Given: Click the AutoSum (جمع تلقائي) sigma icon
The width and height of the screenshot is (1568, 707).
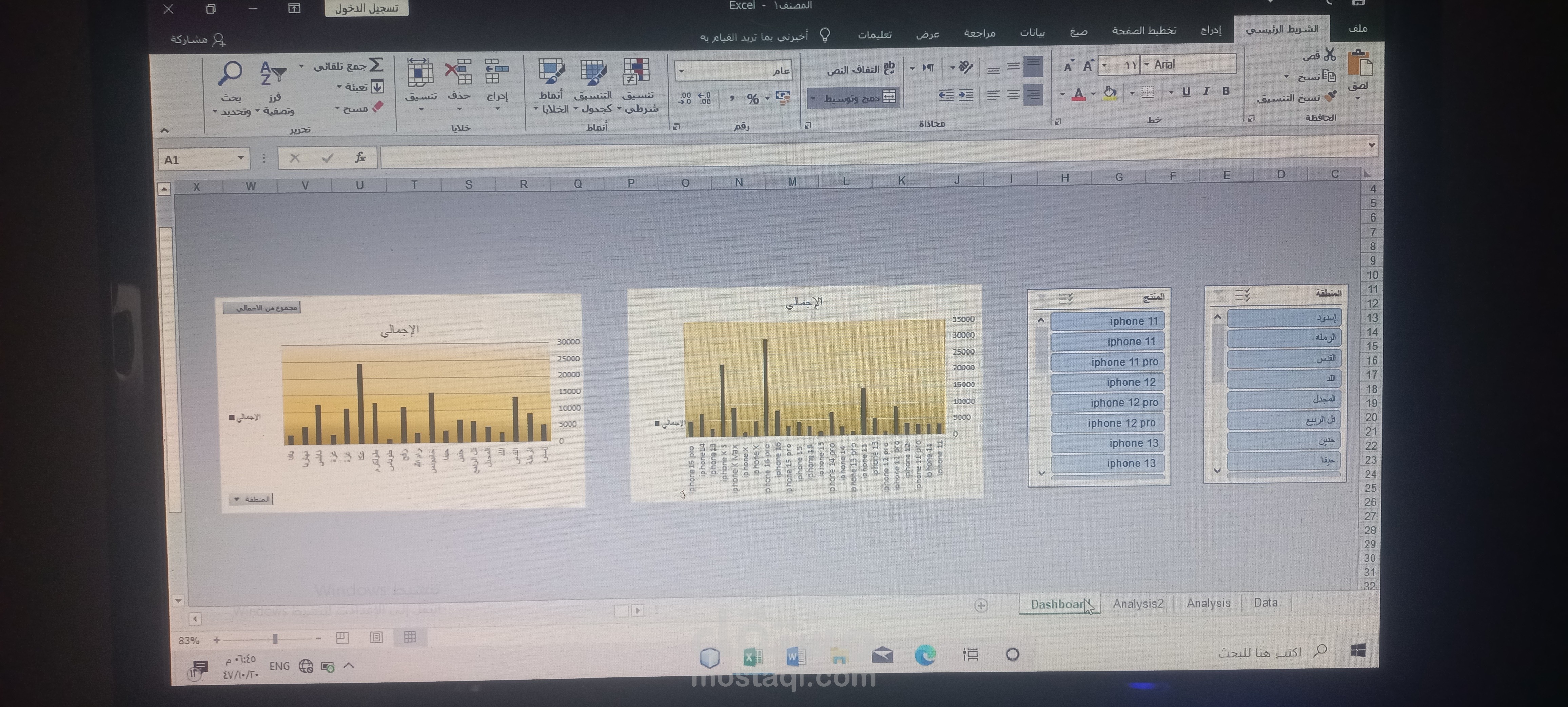Looking at the screenshot, I should pyautogui.click(x=377, y=64).
